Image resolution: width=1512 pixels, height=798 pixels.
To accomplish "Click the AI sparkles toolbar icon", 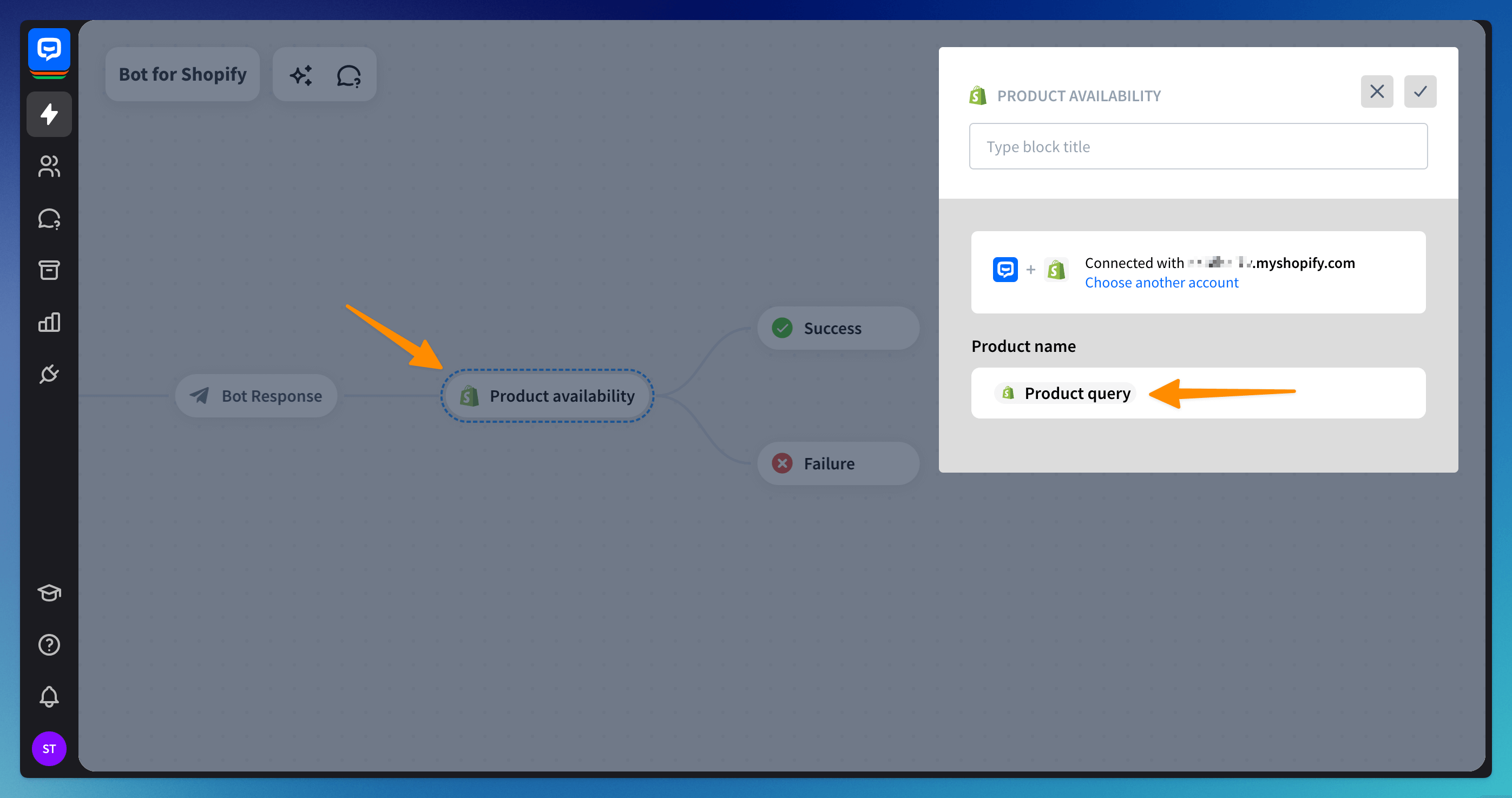I will [301, 75].
